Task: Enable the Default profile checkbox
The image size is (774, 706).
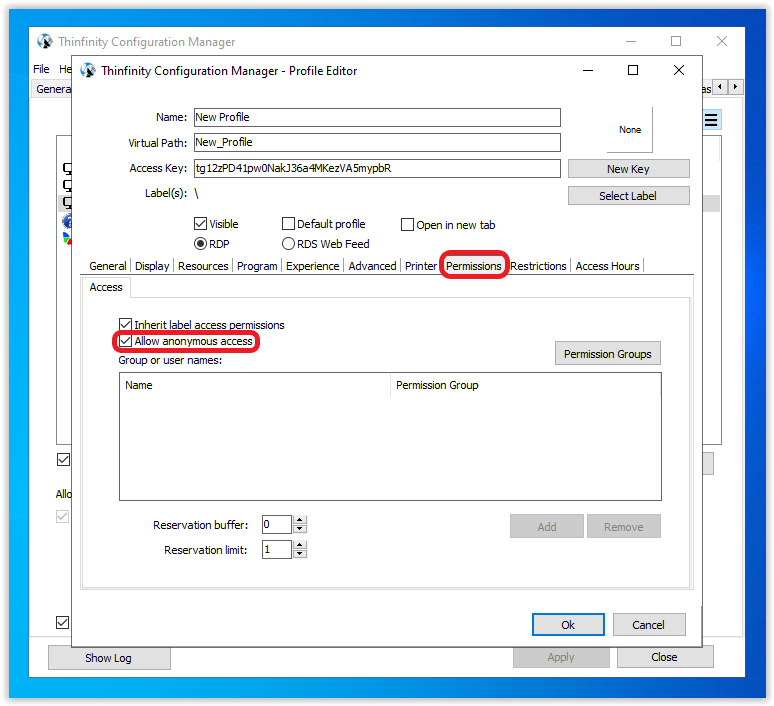Action: tap(288, 224)
